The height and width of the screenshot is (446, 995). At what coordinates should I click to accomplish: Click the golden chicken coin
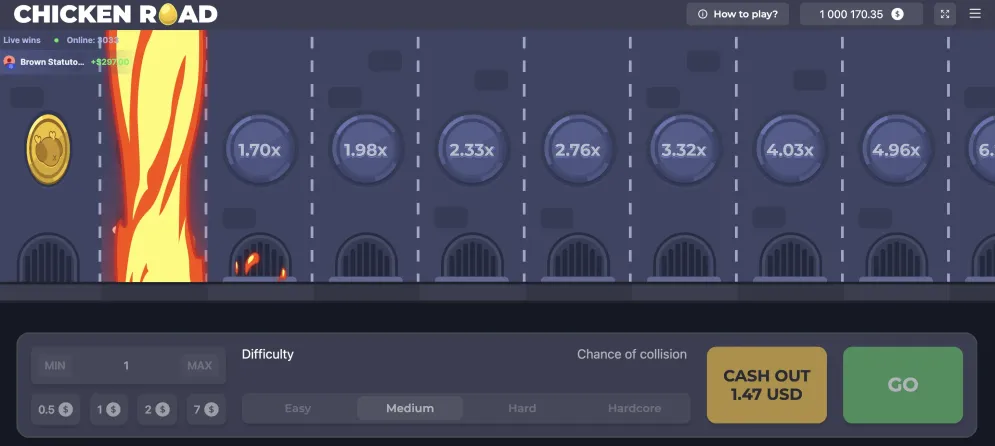pyautogui.click(x=48, y=150)
